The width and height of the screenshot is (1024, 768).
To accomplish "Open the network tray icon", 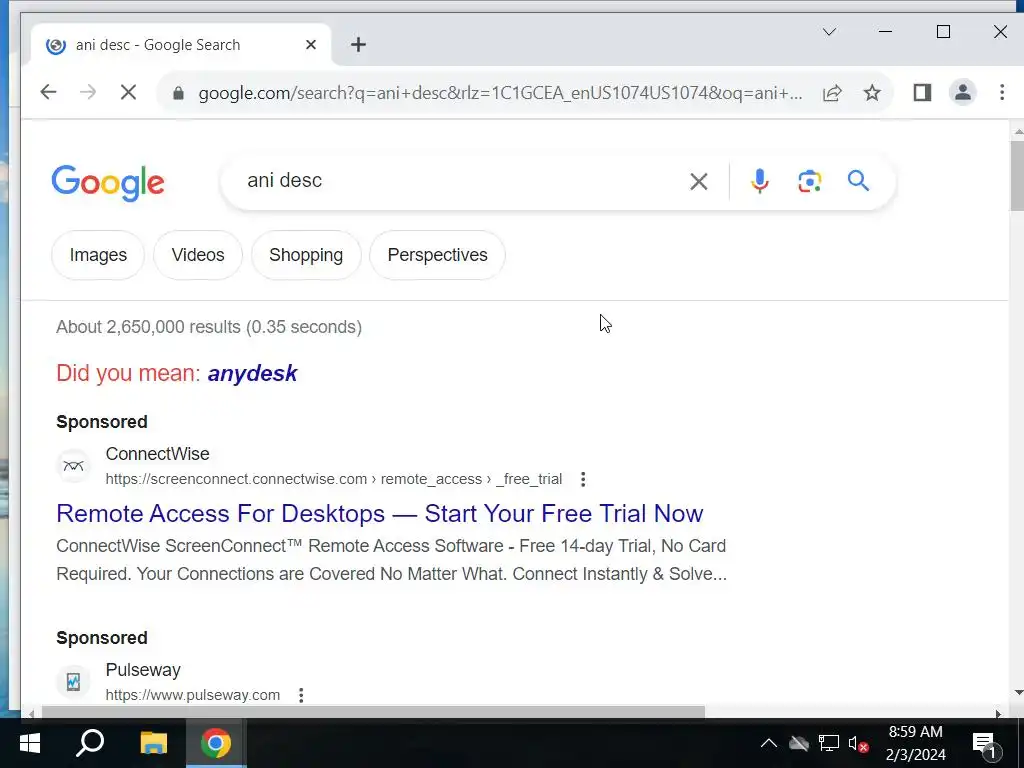I will (x=829, y=743).
